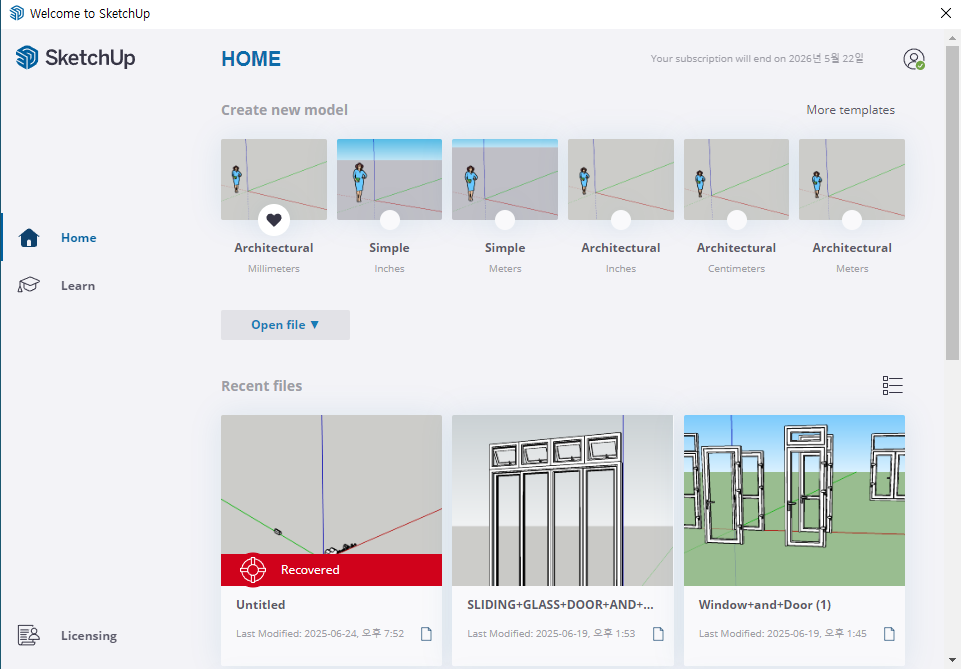961x669 pixels.
Task: Toggle heart favorite on Architectural Millimeters template
Action: coord(274,219)
